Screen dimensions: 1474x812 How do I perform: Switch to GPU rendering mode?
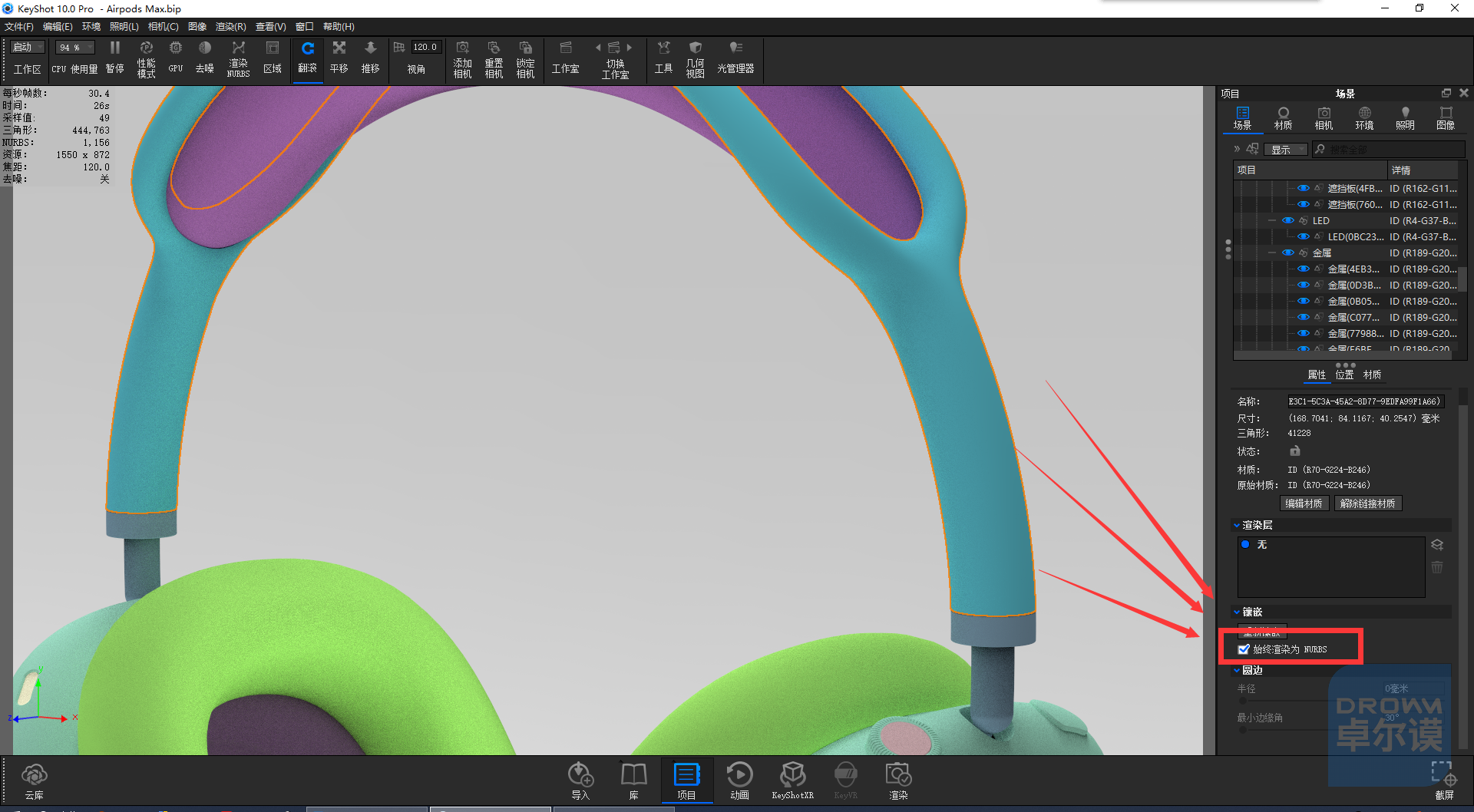point(176,58)
